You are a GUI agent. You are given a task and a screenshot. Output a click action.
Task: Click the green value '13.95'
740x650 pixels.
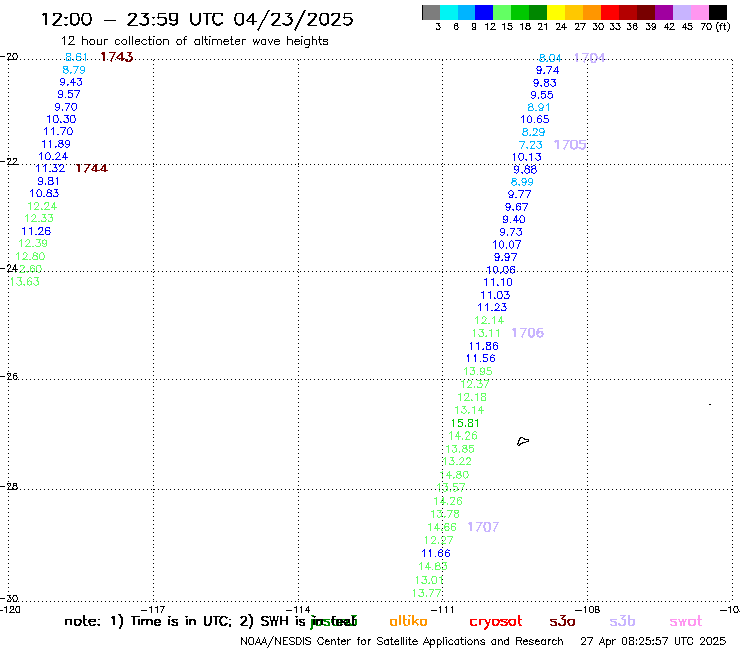click(x=478, y=371)
